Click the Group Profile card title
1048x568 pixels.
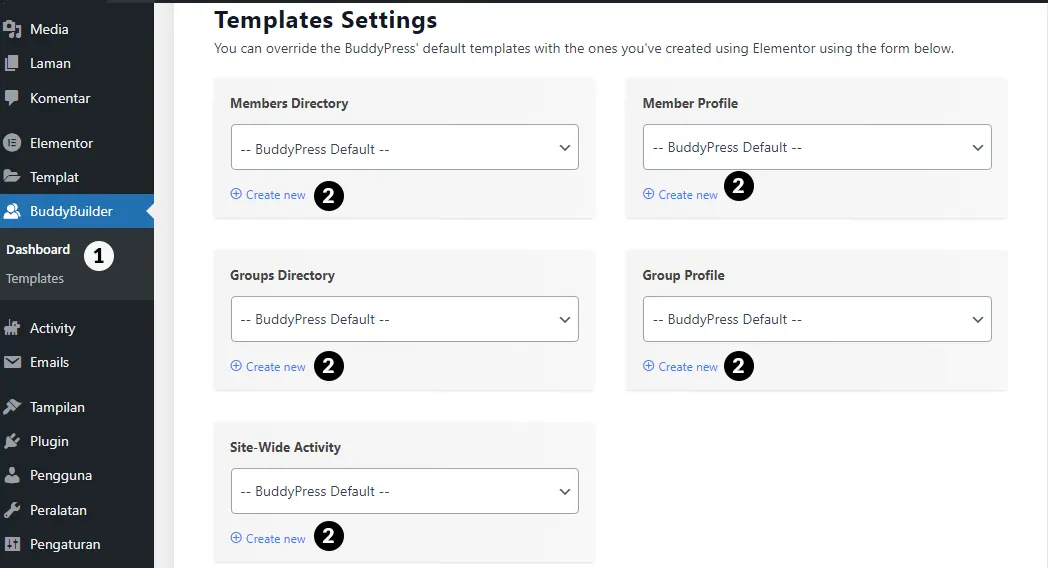(x=684, y=275)
